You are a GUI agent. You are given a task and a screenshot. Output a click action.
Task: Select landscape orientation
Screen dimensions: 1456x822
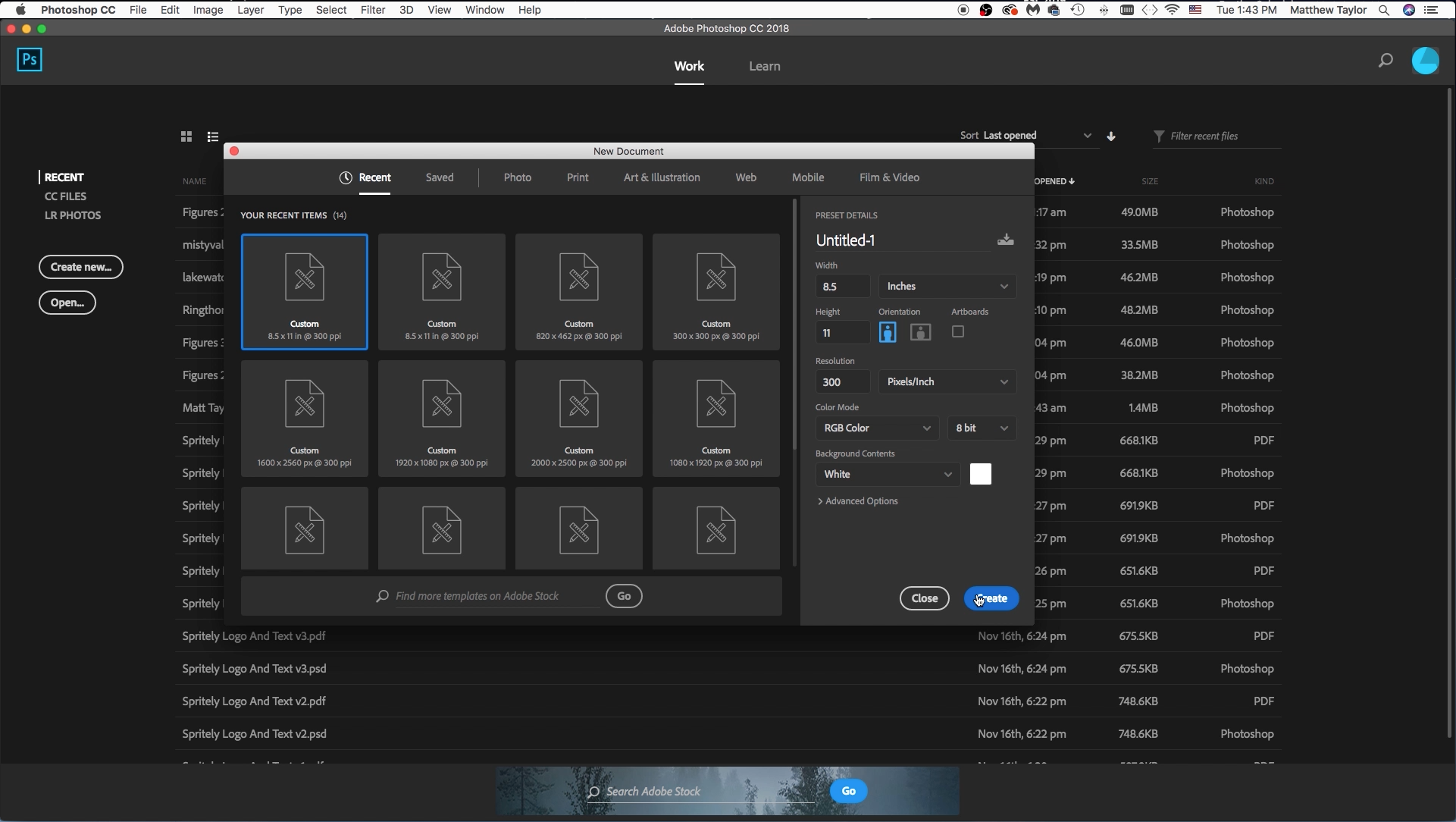pyautogui.click(x=920, y=332)
